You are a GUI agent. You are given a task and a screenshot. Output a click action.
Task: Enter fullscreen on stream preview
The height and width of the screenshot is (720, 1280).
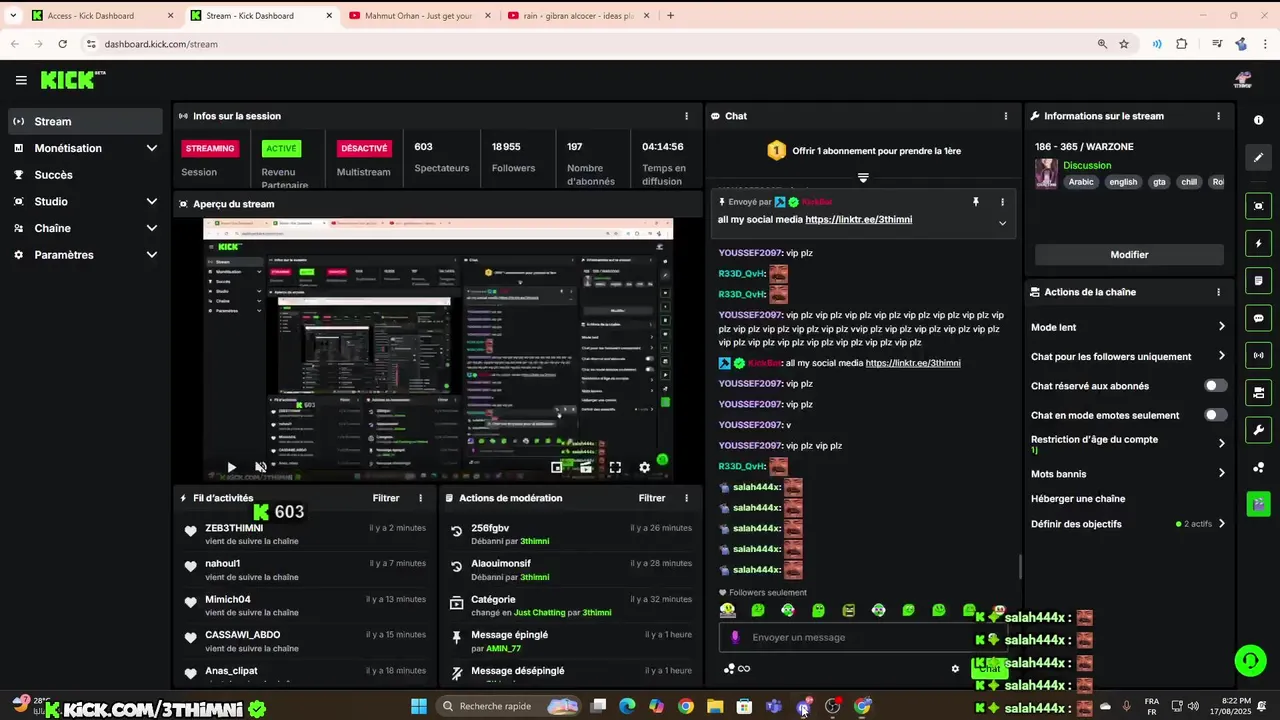(x=615, y=467)
